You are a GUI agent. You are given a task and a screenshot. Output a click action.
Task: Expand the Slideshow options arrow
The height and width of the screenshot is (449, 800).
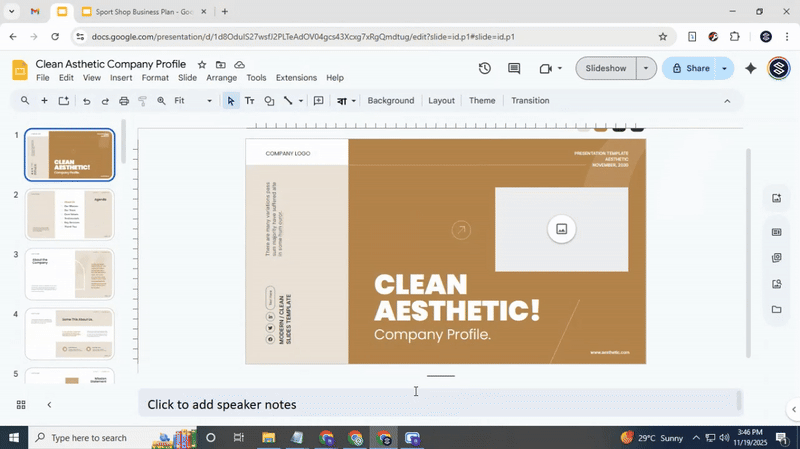[646, 69]
